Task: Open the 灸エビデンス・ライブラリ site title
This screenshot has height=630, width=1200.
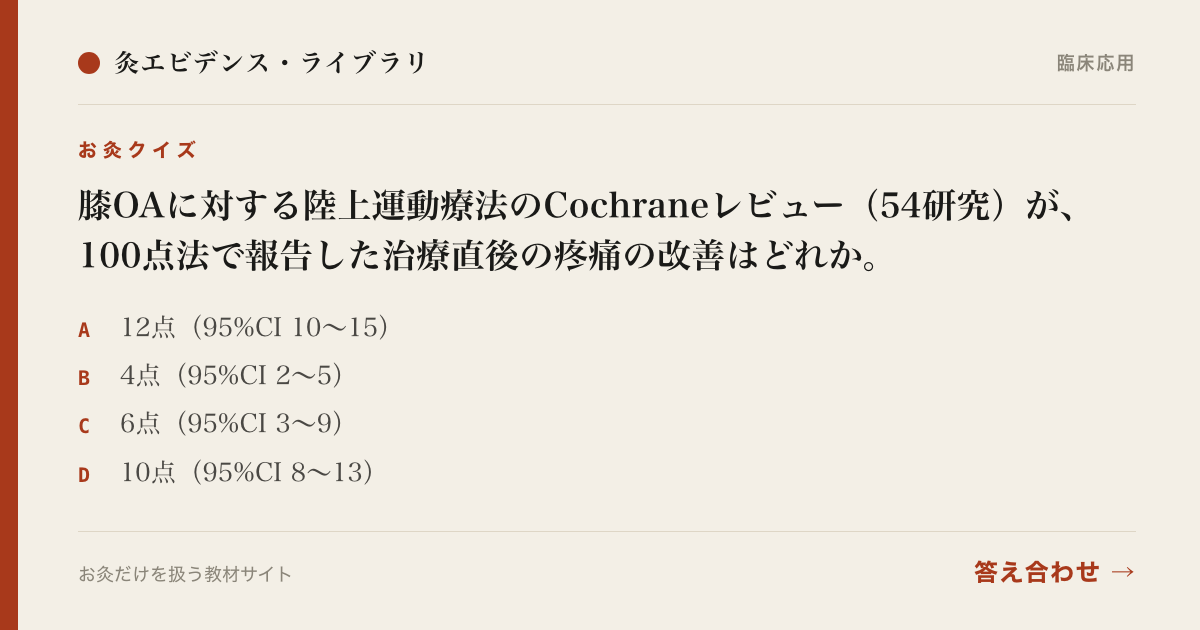Action: [271, 63]
